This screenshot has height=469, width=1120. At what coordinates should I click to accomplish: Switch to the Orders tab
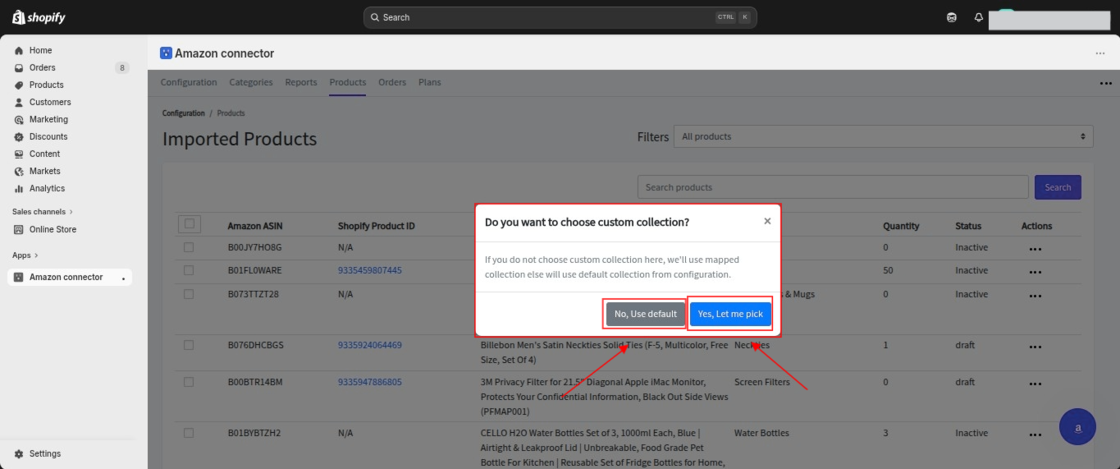[x=392, y=83]
